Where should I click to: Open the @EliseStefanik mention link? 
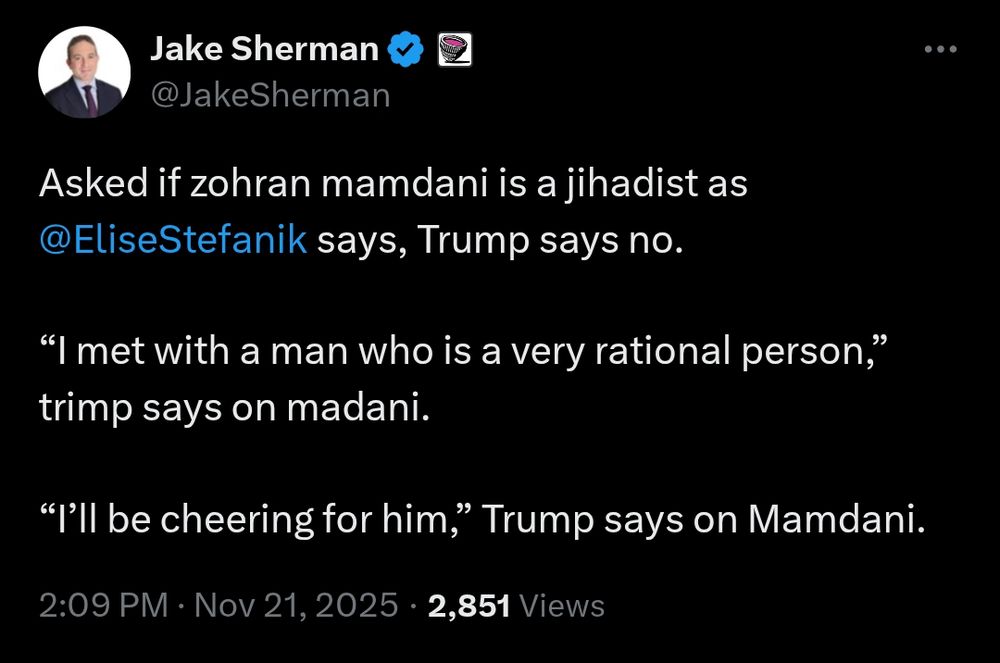(173, 241)
